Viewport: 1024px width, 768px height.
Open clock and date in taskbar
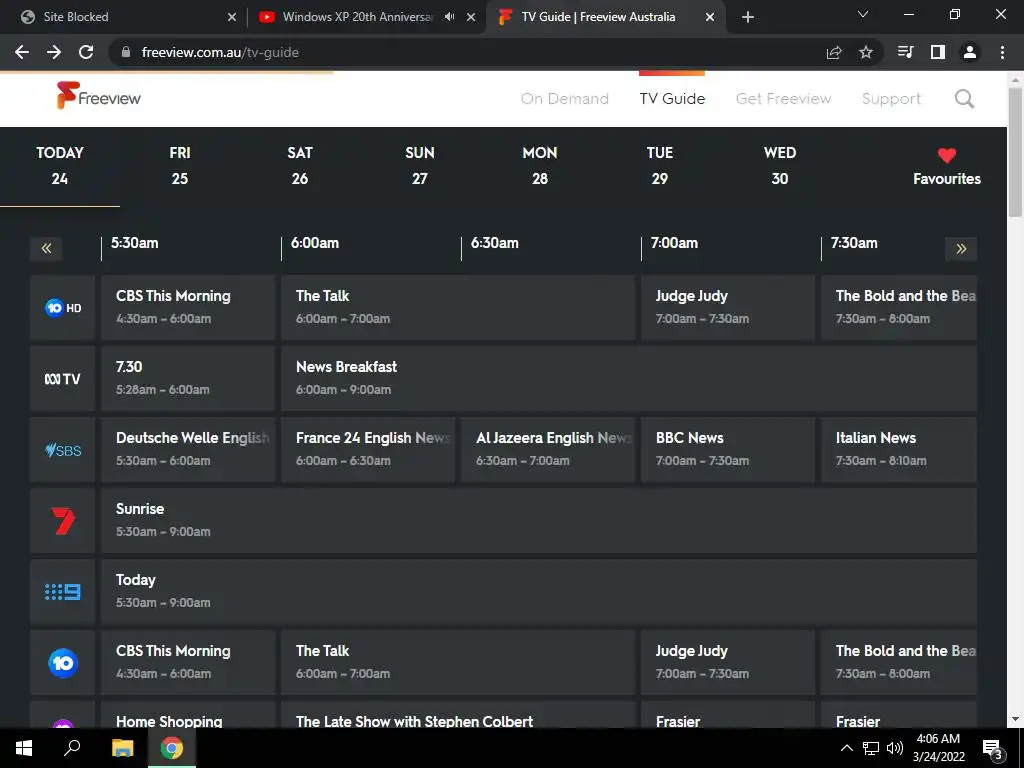click(938, 748)
